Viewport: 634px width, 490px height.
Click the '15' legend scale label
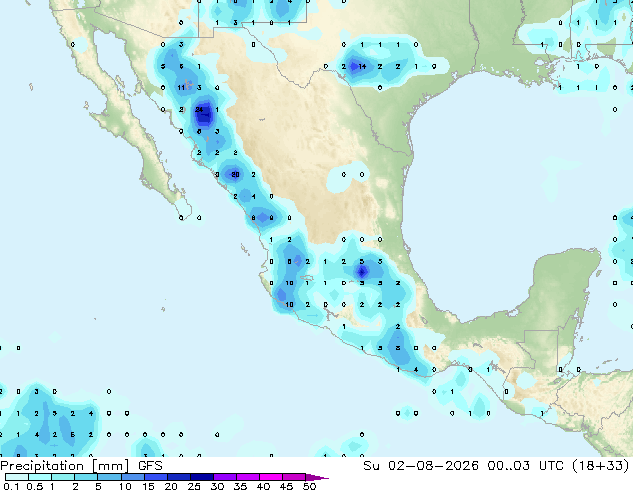tap(148, 486)
